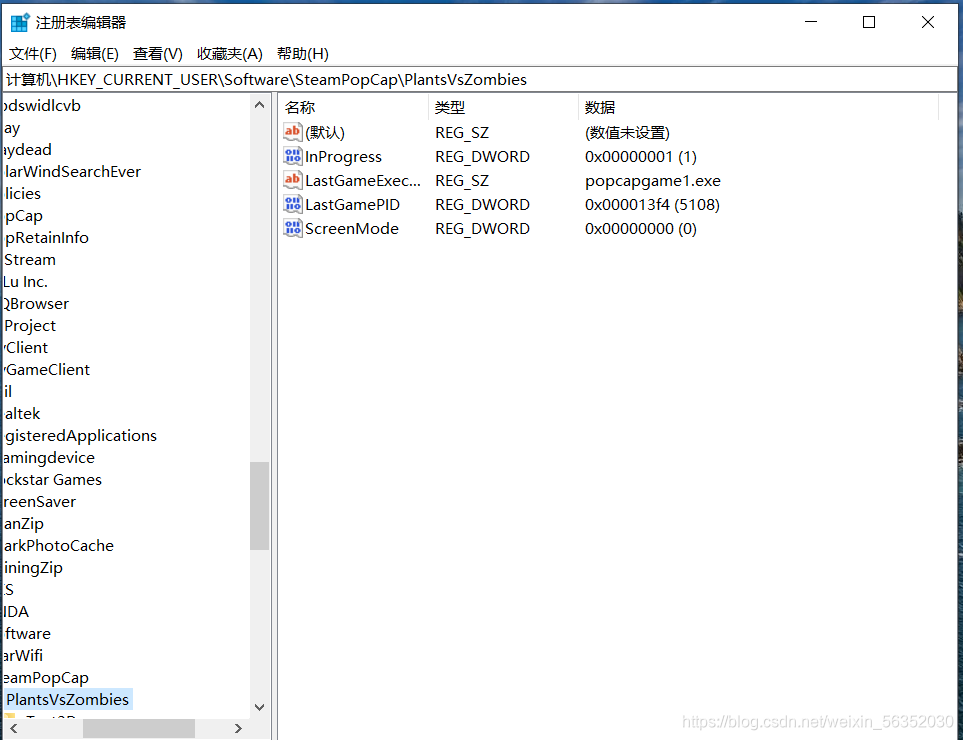The width and height of the screenshot is (963, 740).
Task: Click the data (数值未设置)
Action: [x=627, y=133]
